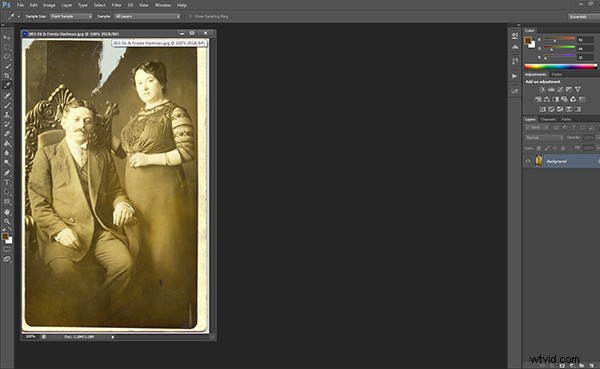Open the Histogram collapsed panel icon

[515, 47]
